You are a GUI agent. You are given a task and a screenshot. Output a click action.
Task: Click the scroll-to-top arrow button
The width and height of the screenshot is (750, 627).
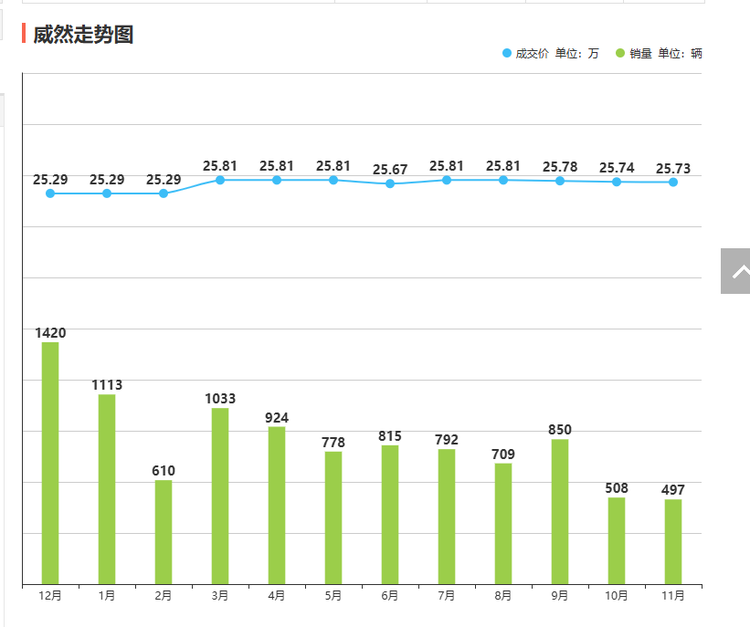coord(736,271)
